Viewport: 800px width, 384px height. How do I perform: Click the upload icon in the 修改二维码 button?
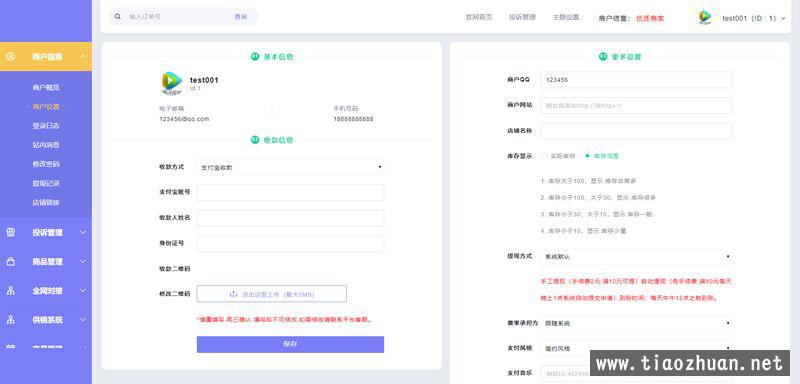tap(234, 294)
